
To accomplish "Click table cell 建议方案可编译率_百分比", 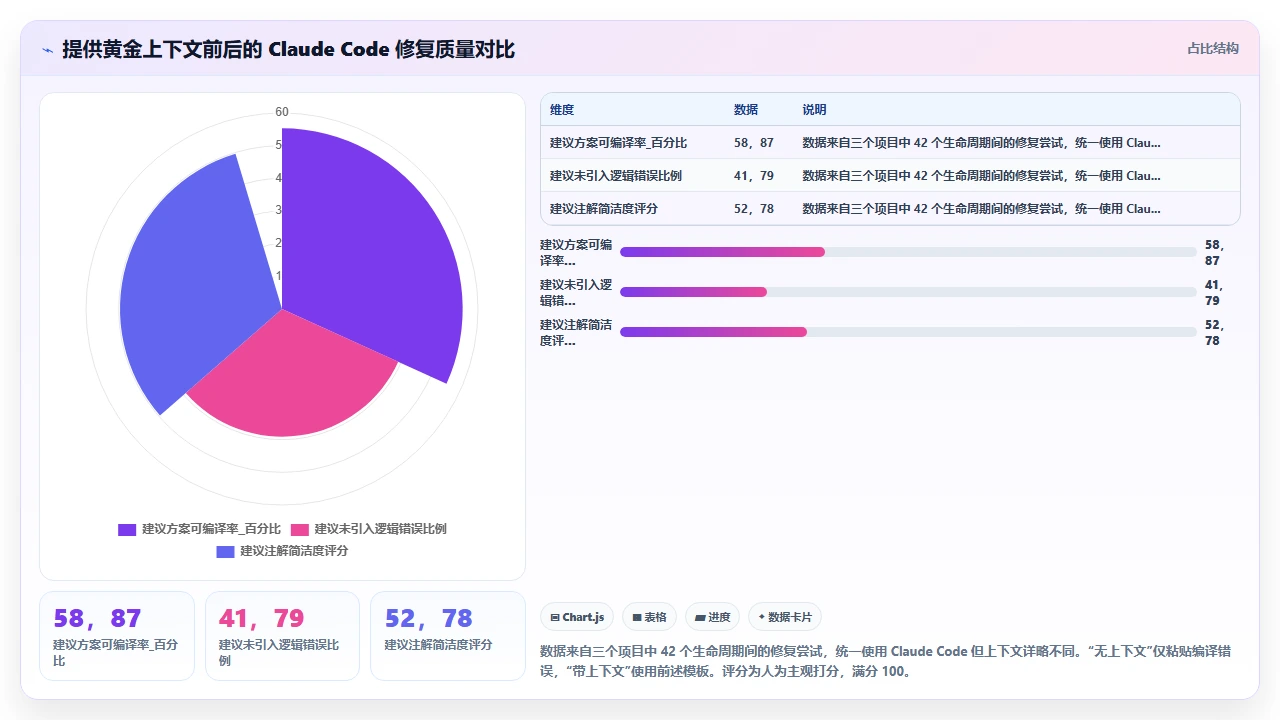I will pyautogui.click(x=618, y=143).
